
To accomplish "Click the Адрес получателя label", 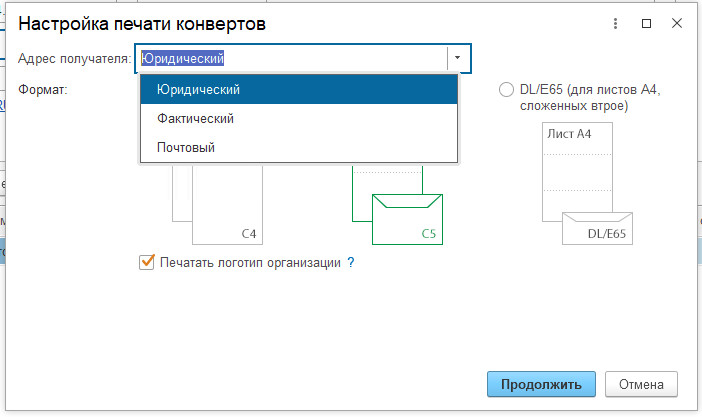I will coord(75,58).
